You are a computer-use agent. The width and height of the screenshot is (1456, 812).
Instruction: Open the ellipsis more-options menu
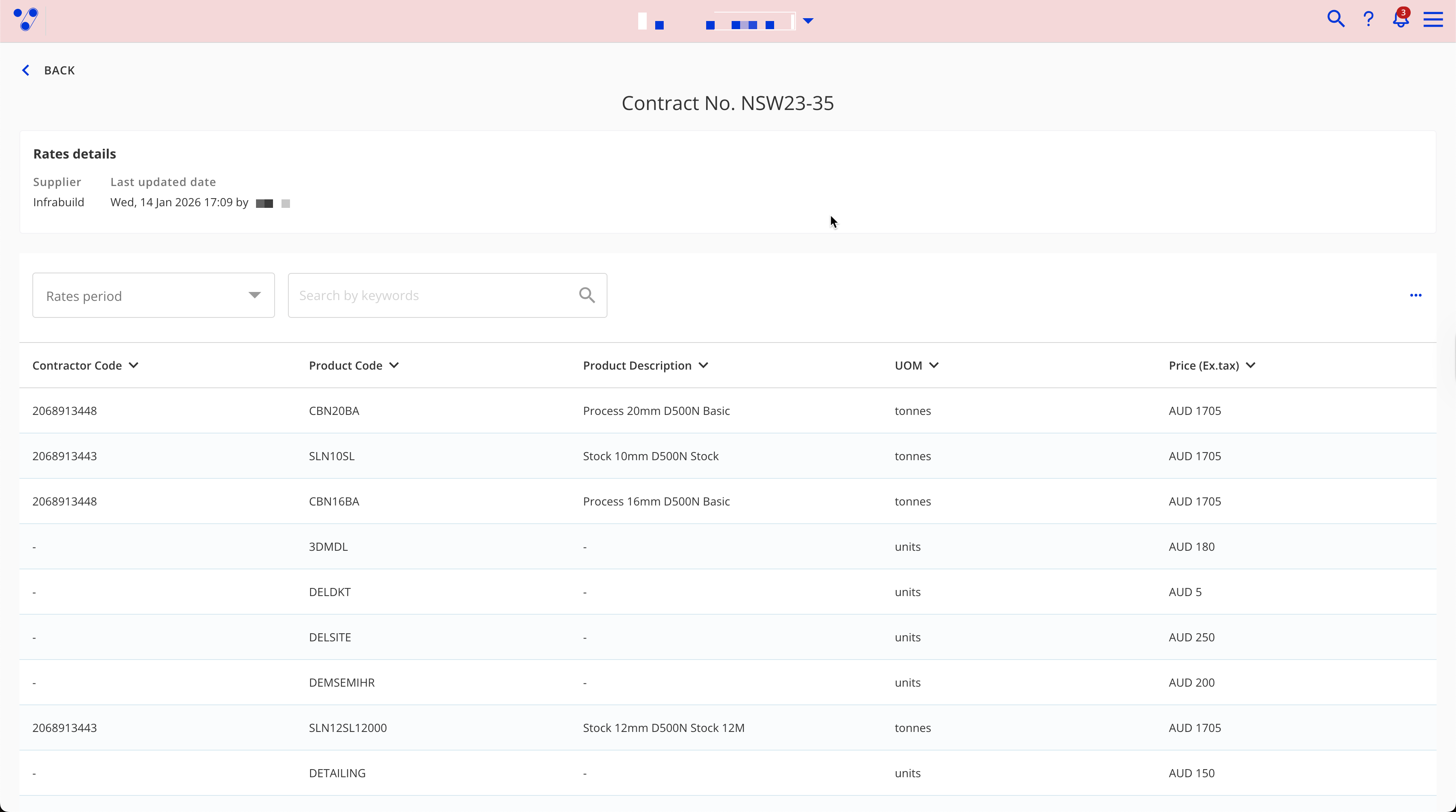(x=1416, y=295)
